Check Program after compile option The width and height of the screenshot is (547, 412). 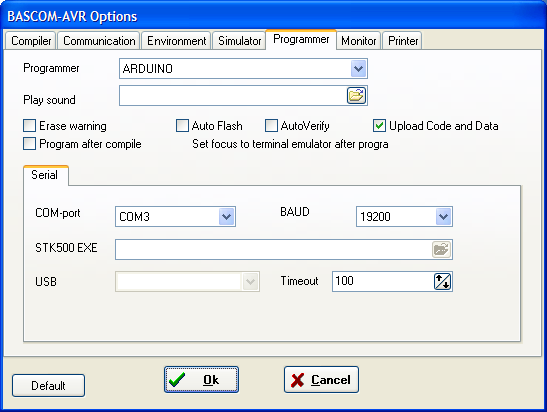[29, 143]
